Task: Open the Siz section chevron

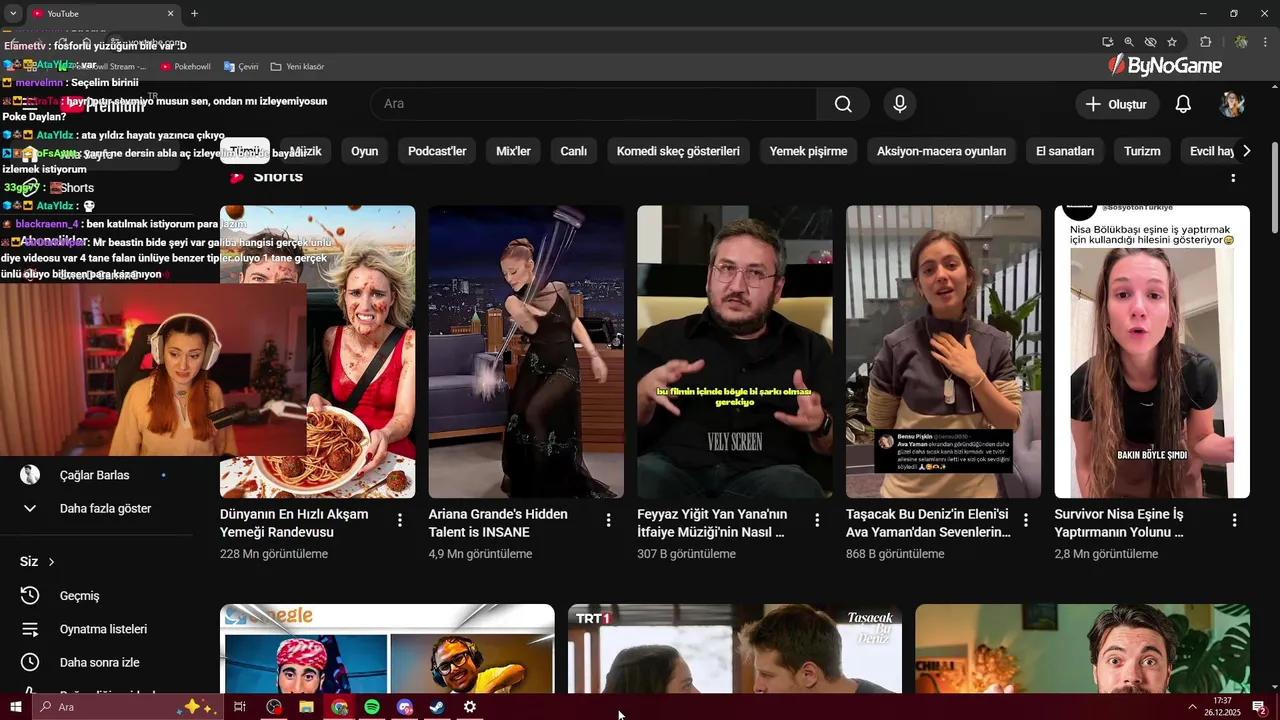Action: pos(51,562)
